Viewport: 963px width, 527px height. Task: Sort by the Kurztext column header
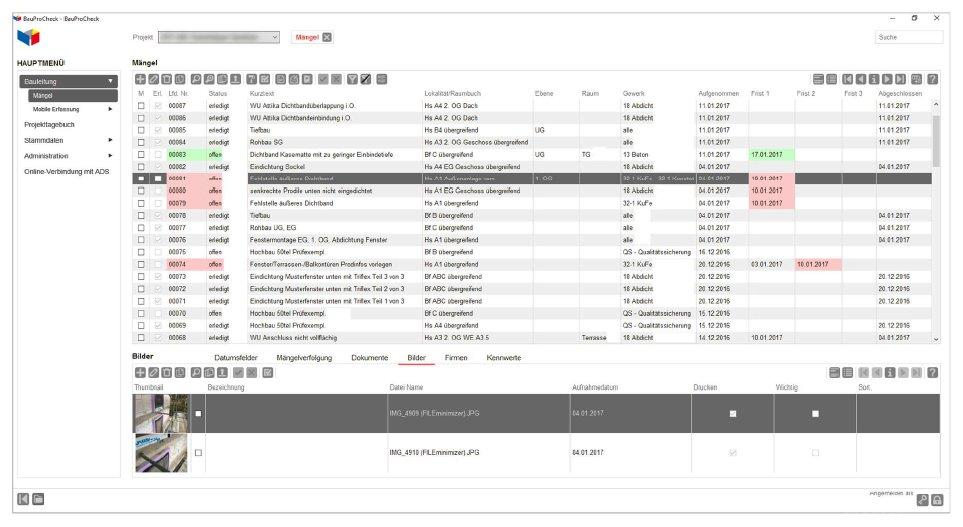pyautogui.click(x=262, y=93)
